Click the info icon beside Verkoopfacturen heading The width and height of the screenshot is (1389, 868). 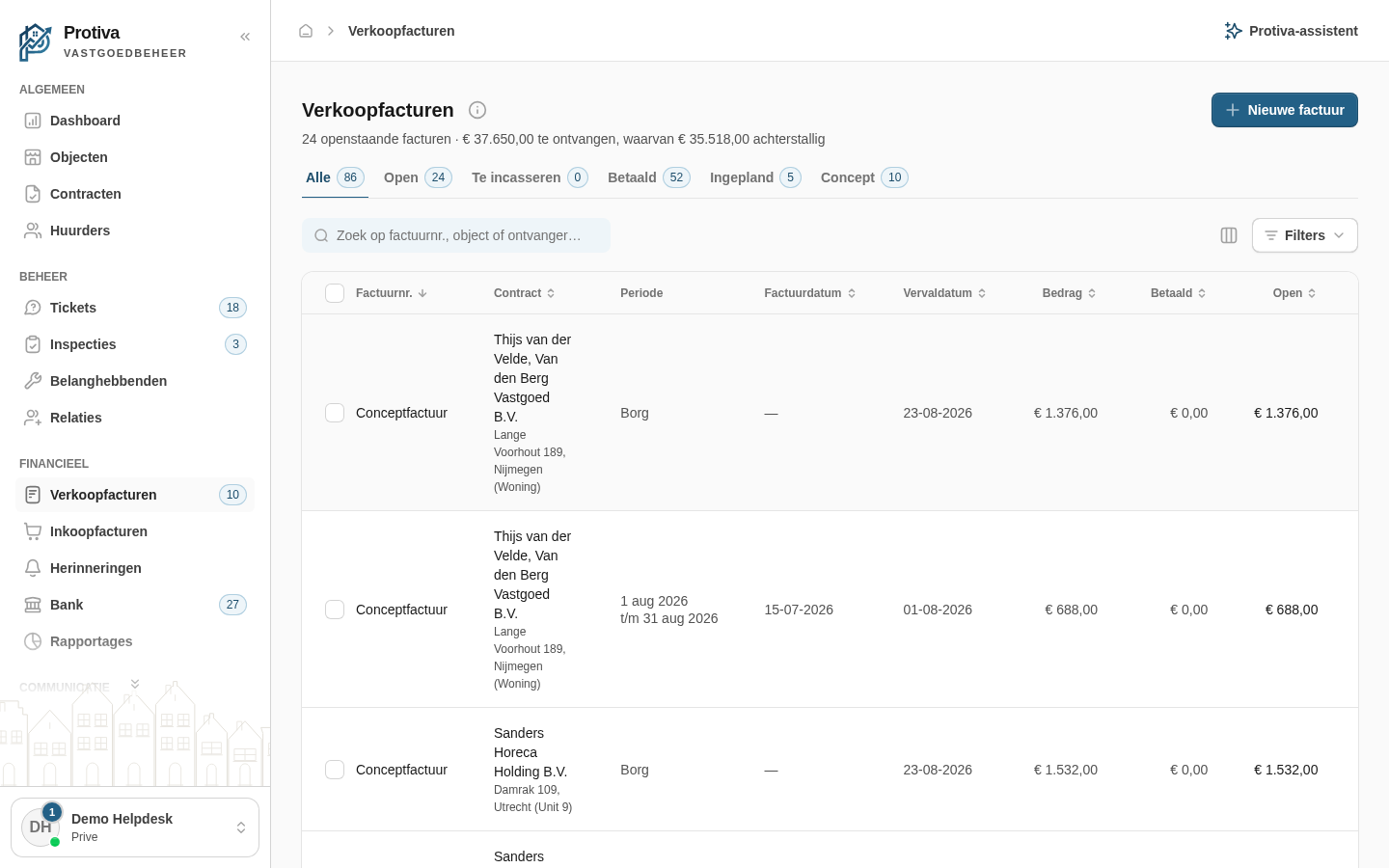(477, 110)
